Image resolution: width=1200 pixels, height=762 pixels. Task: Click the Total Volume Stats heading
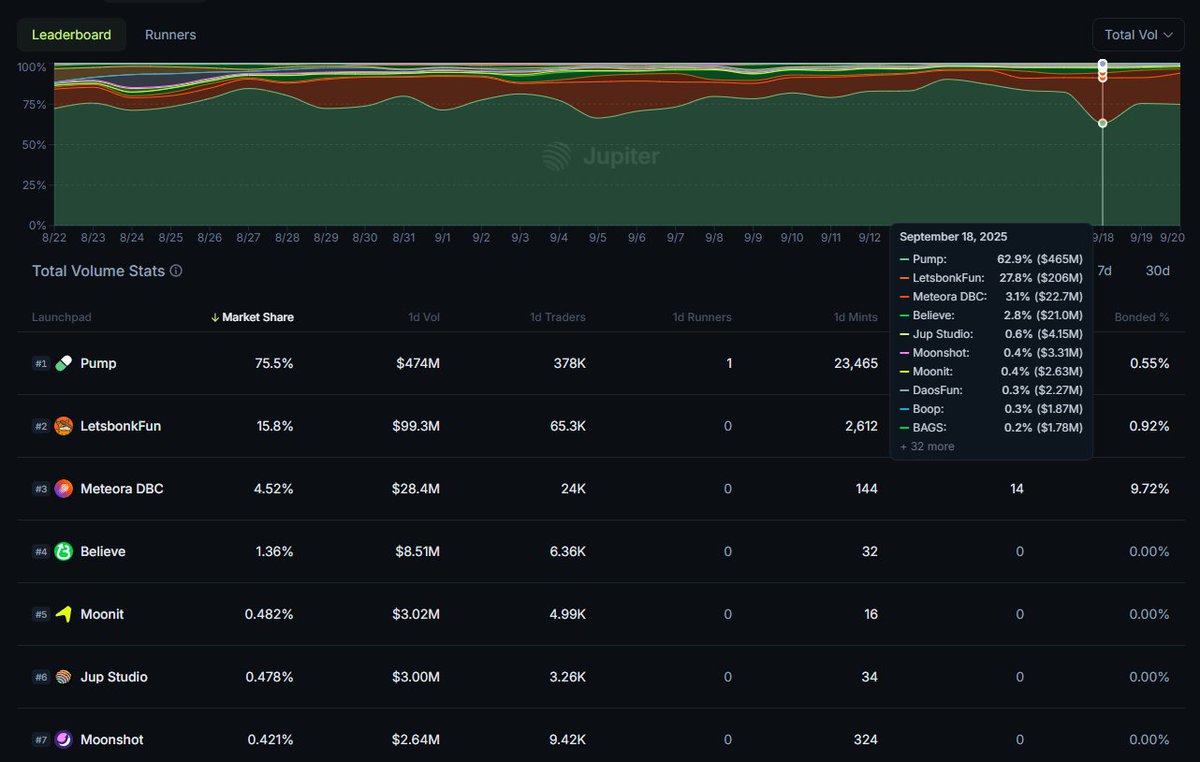(98, 271)
